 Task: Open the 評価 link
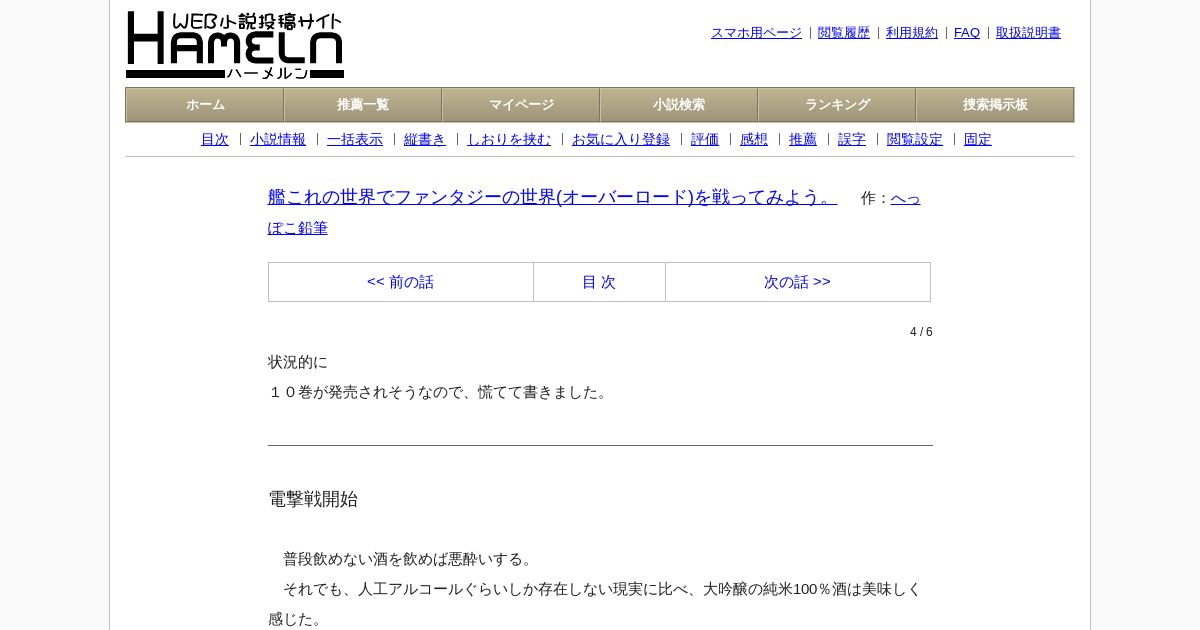point(705,140)
